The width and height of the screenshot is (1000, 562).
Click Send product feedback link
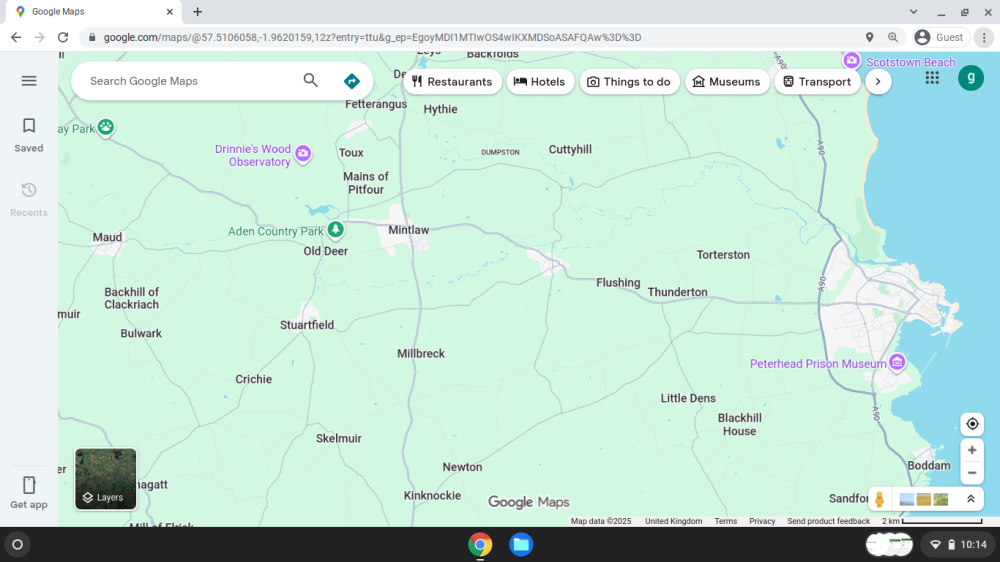tap(828, 521)
